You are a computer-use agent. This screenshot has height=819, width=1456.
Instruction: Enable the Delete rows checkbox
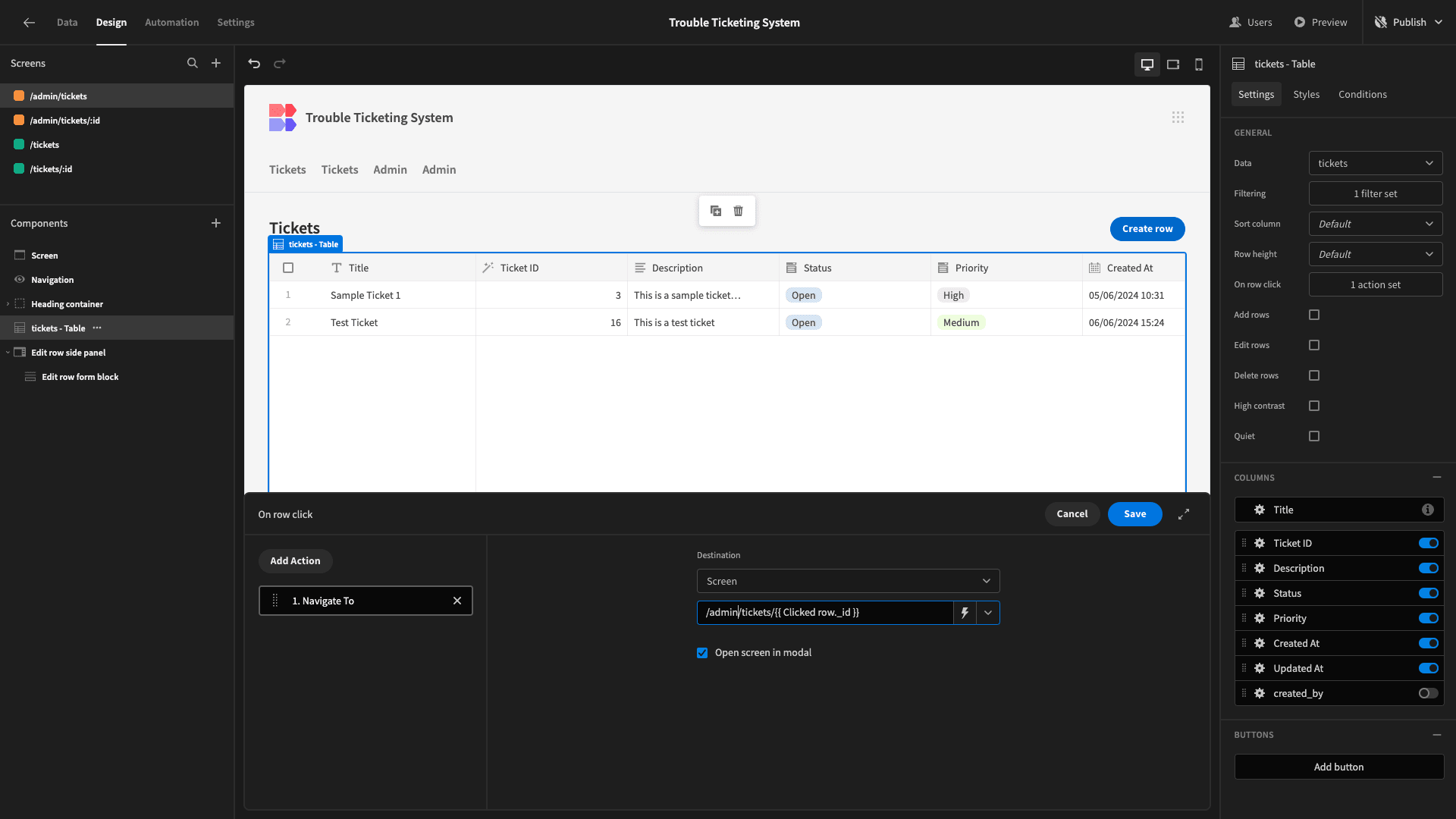coord(1314,375)
